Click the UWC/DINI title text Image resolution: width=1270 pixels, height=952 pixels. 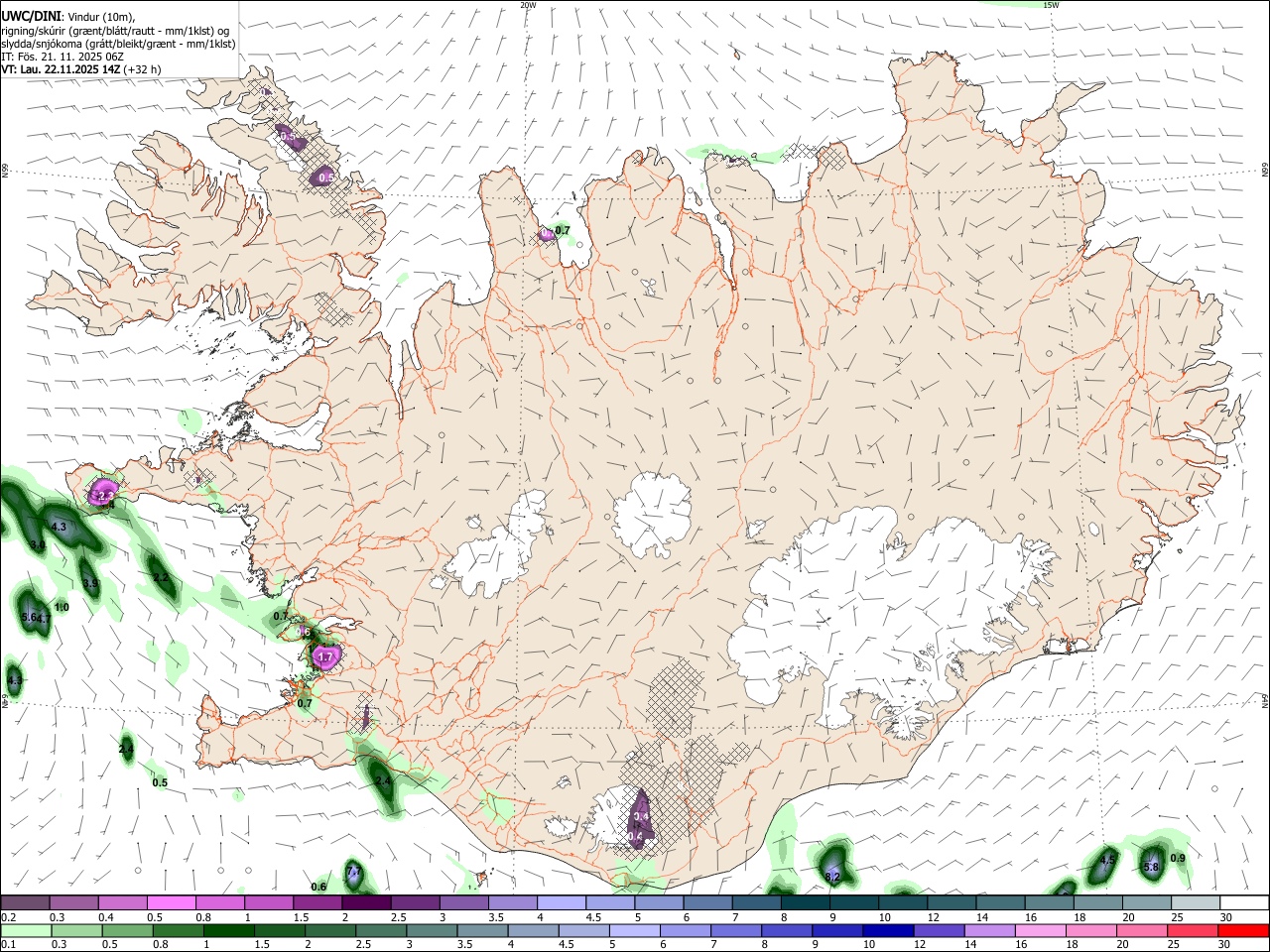click(x=32, y=16)
